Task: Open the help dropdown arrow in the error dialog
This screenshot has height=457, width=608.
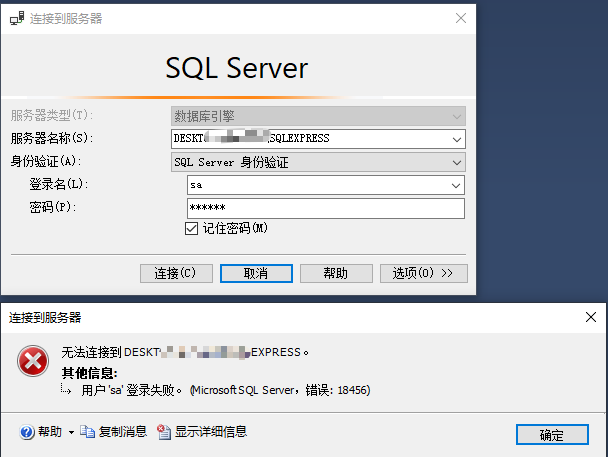Action: 71,432
